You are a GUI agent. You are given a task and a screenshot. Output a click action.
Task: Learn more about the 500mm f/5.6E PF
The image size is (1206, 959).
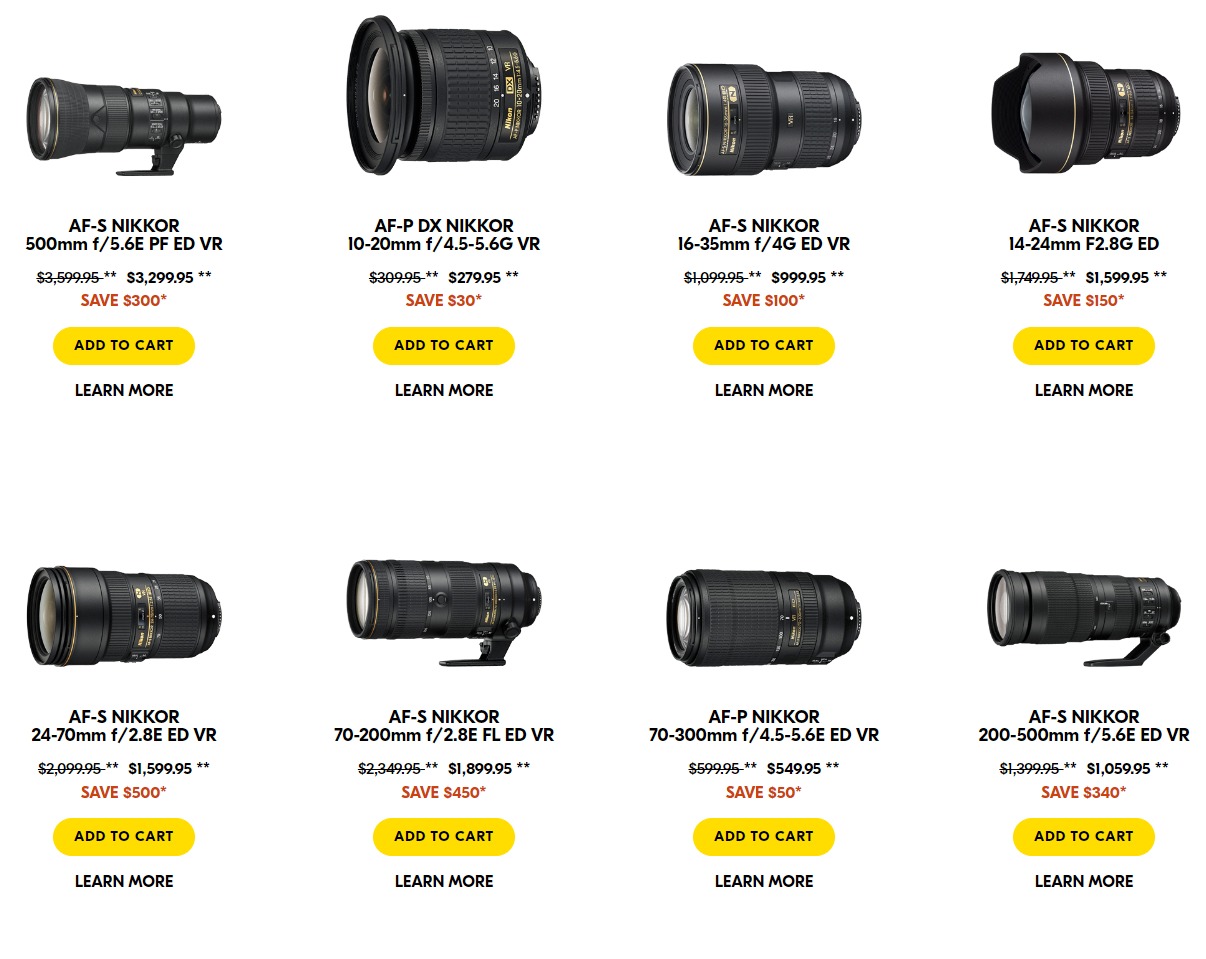pyautogui.click(x=124, y=390)
